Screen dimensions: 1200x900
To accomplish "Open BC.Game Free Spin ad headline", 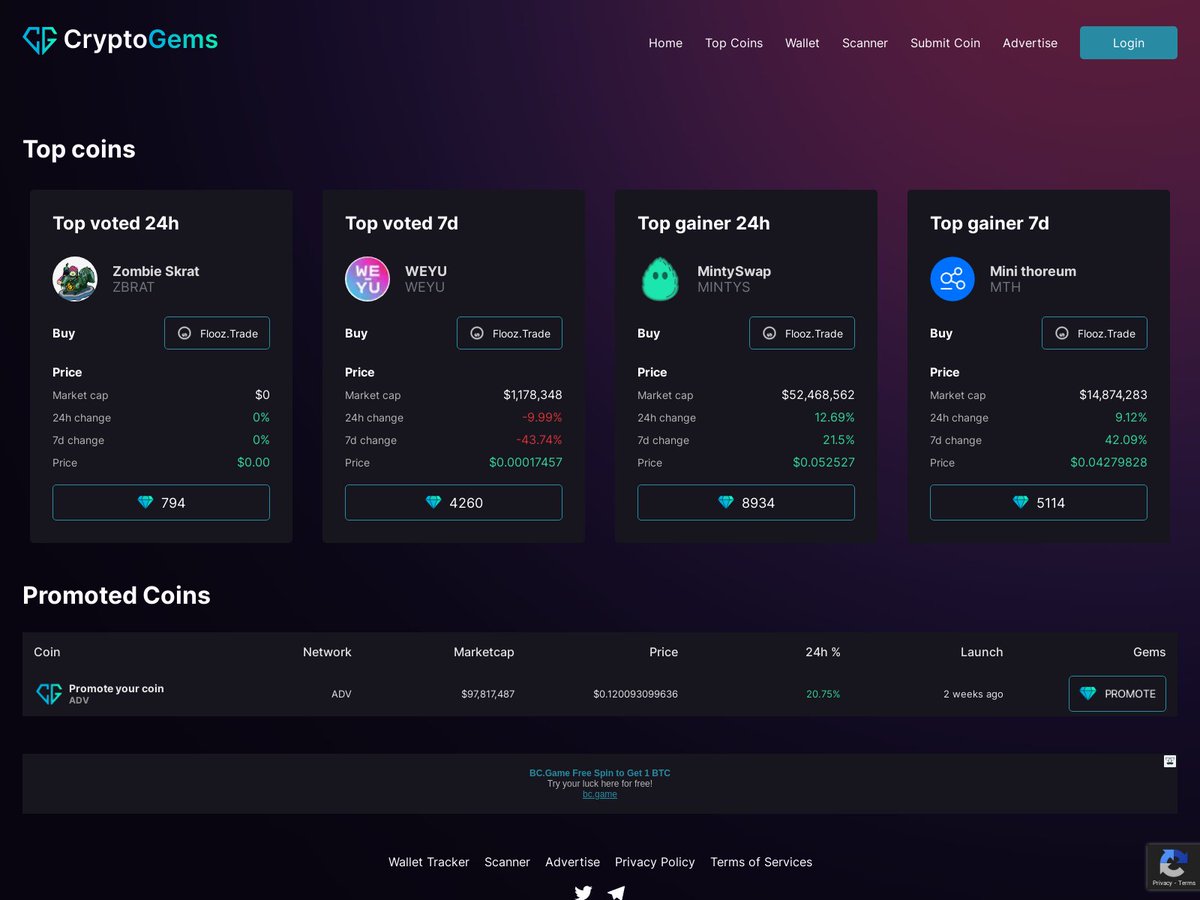I will click(600, 773).
